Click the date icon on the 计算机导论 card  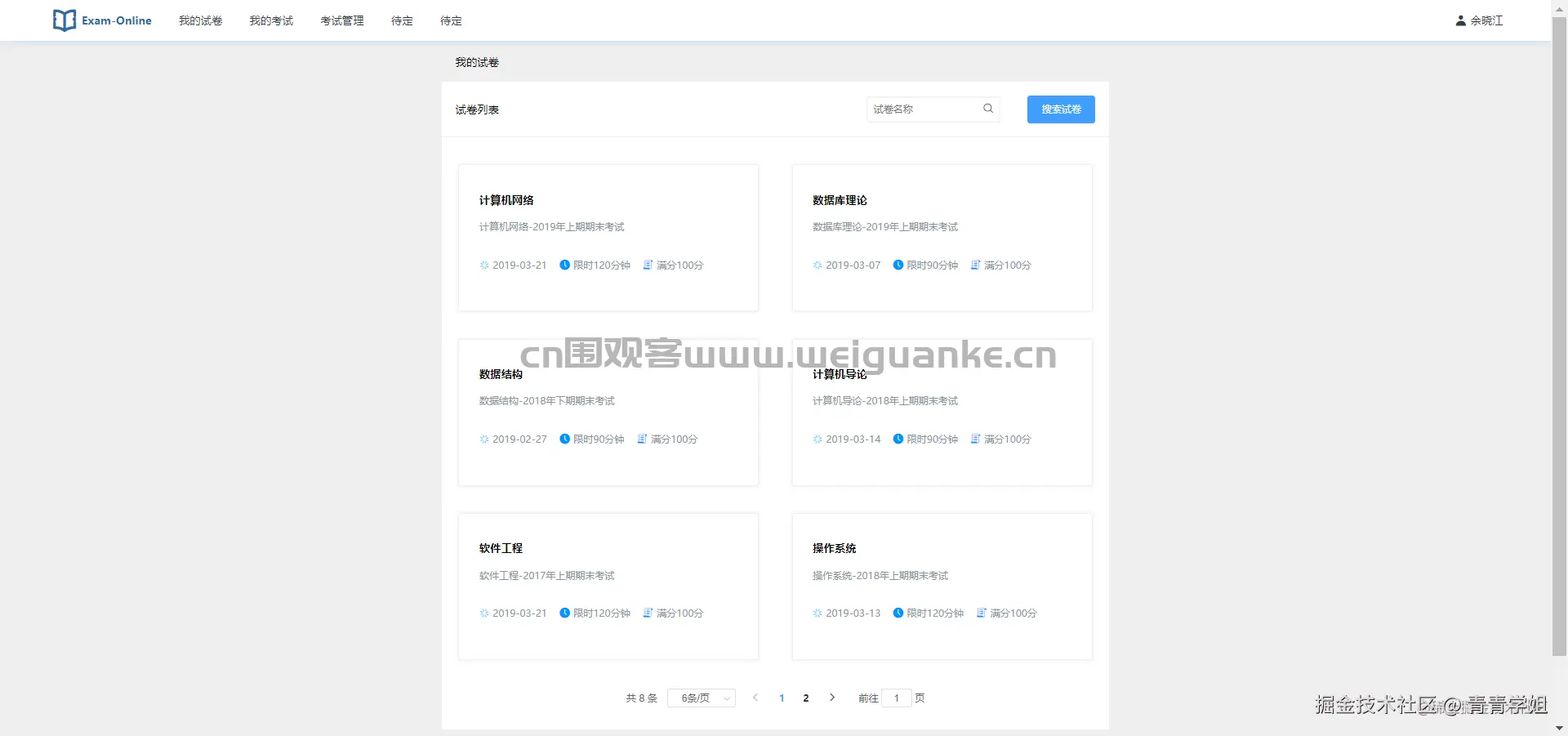pyautogui.click(x=817, y=439)
